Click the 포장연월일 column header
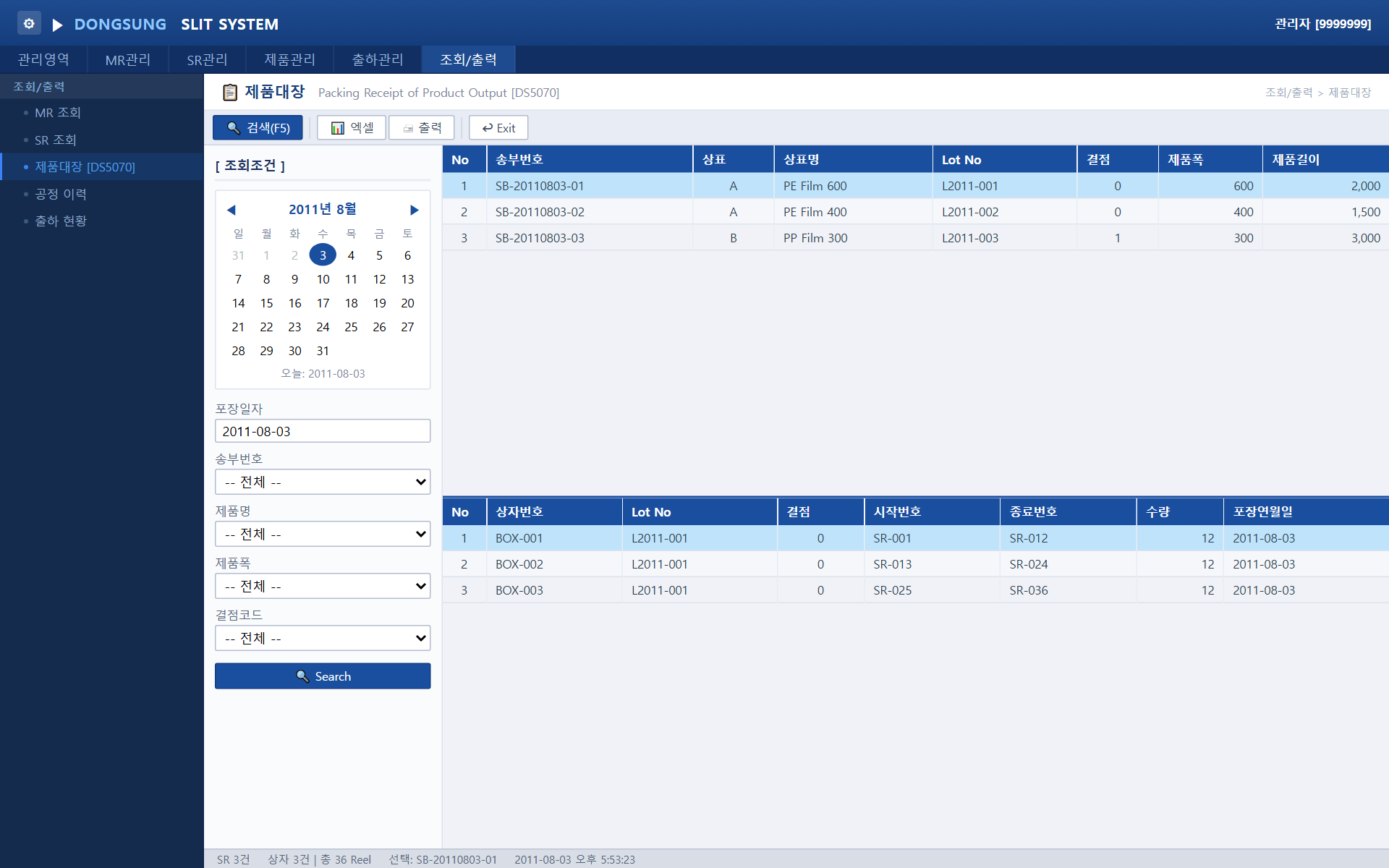Viewport: 1389px width, 868px height. click(1307, 512)
